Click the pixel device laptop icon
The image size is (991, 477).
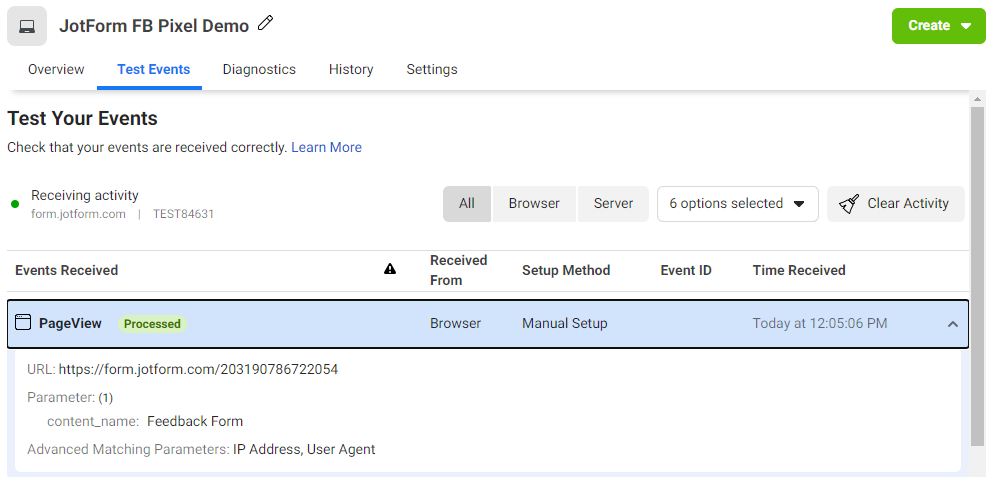(x=27, y=26)
